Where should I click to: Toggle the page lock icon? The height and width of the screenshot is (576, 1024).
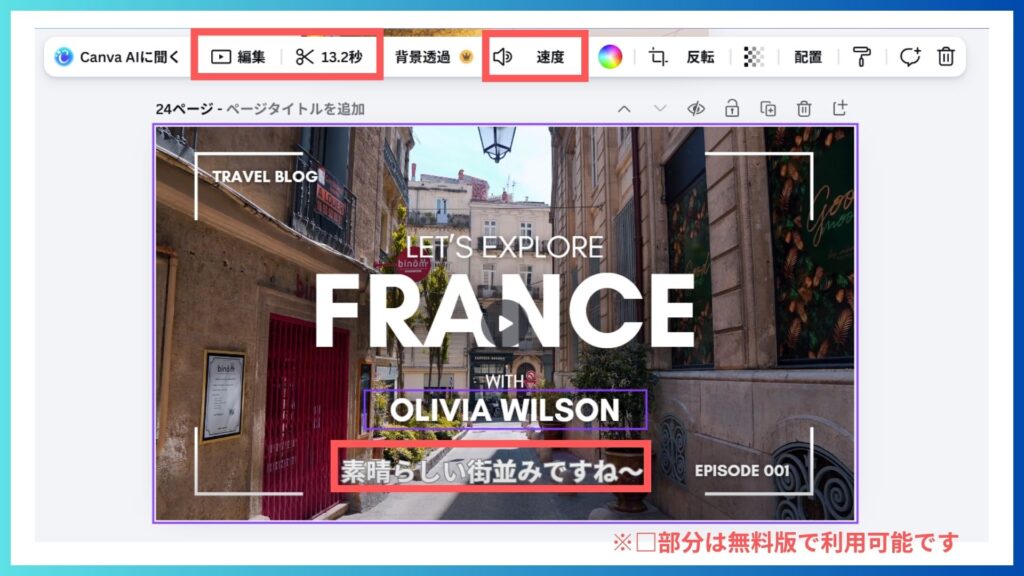click(x=732, y=108)
